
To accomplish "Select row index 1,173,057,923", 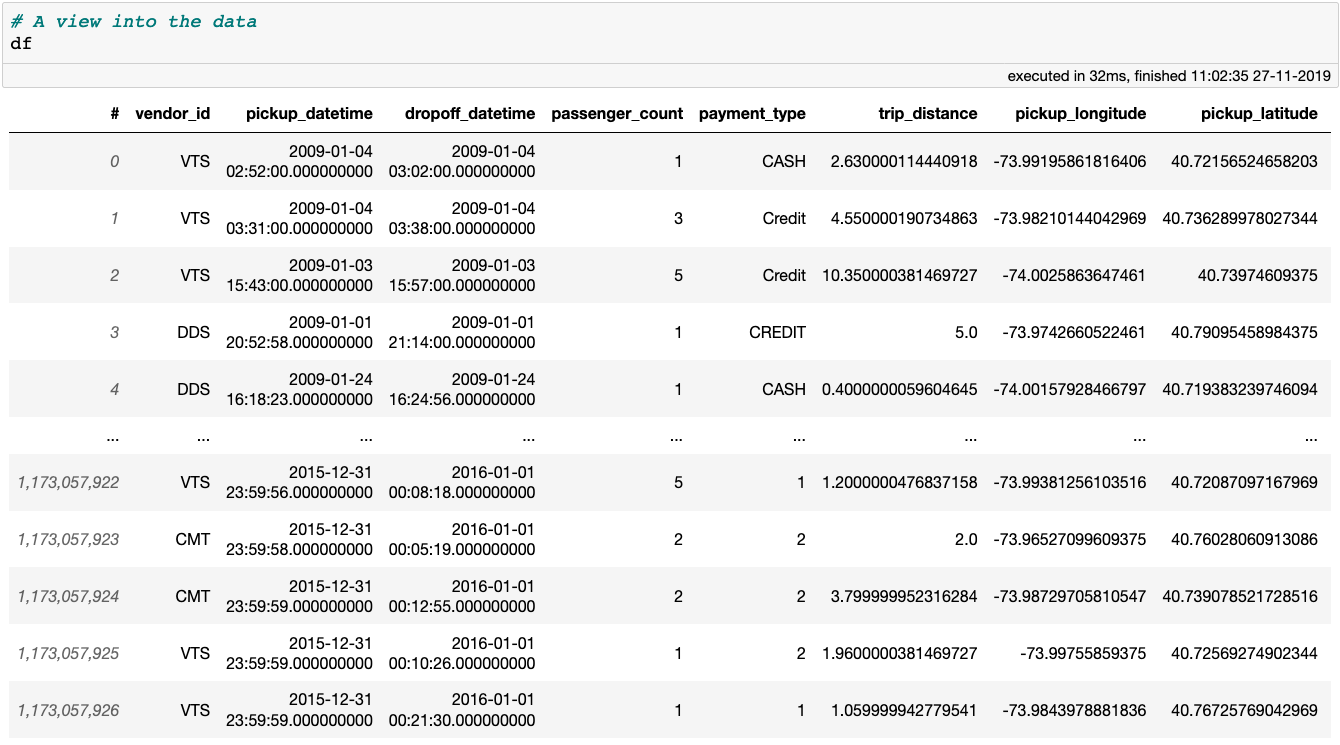I will pos(68,539).
